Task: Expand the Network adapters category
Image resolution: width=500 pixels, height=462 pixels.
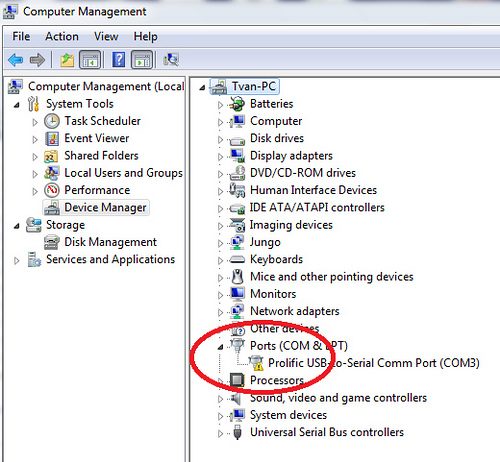Action: coord(220,312)
